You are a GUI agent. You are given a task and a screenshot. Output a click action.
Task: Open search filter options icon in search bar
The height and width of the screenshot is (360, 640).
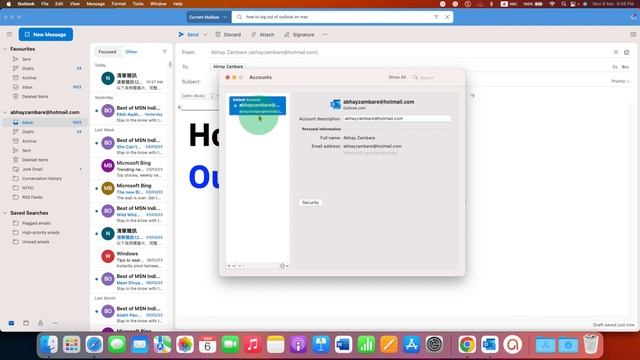click(x=436, y=17)
